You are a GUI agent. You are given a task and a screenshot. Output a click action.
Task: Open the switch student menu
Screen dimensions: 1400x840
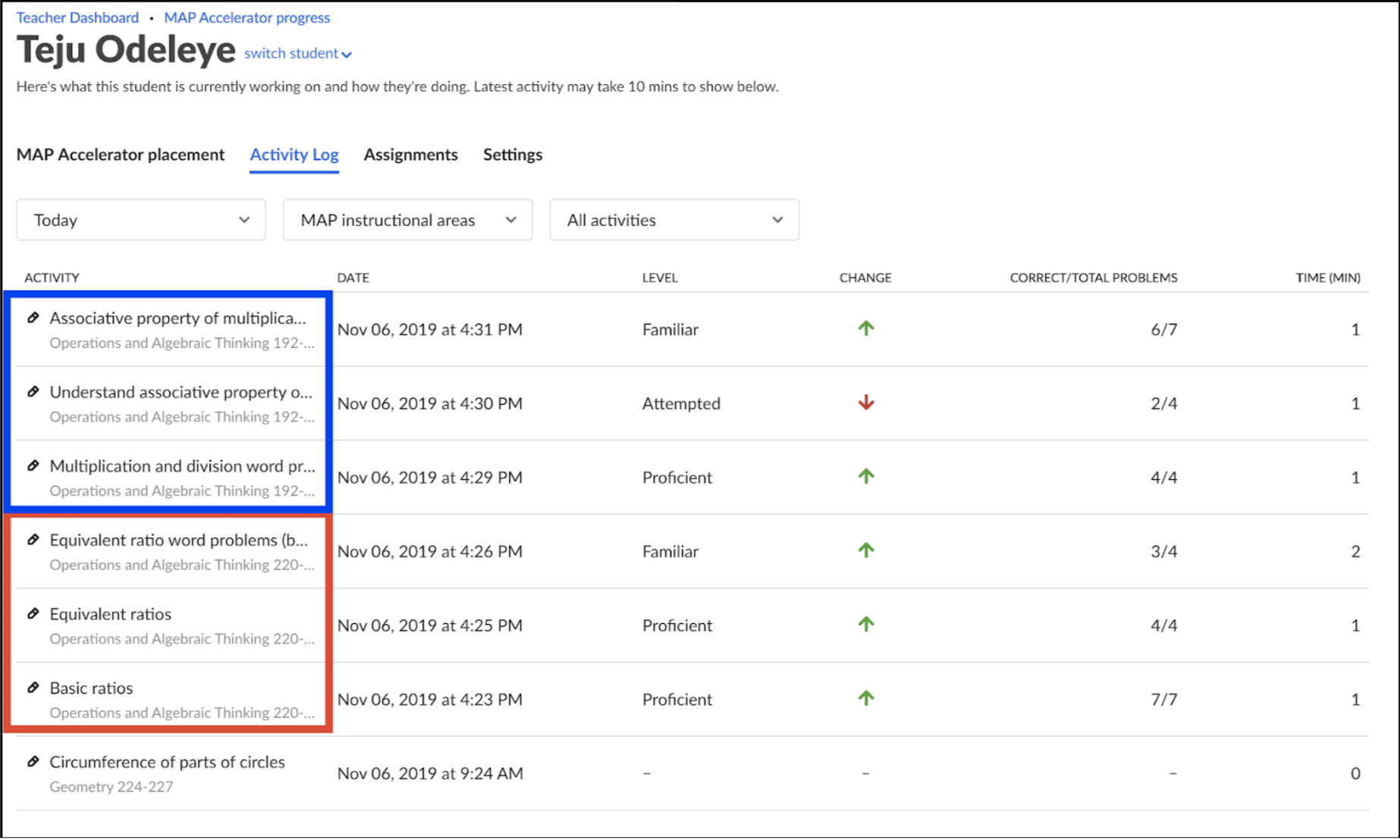[x=297, y=53]
